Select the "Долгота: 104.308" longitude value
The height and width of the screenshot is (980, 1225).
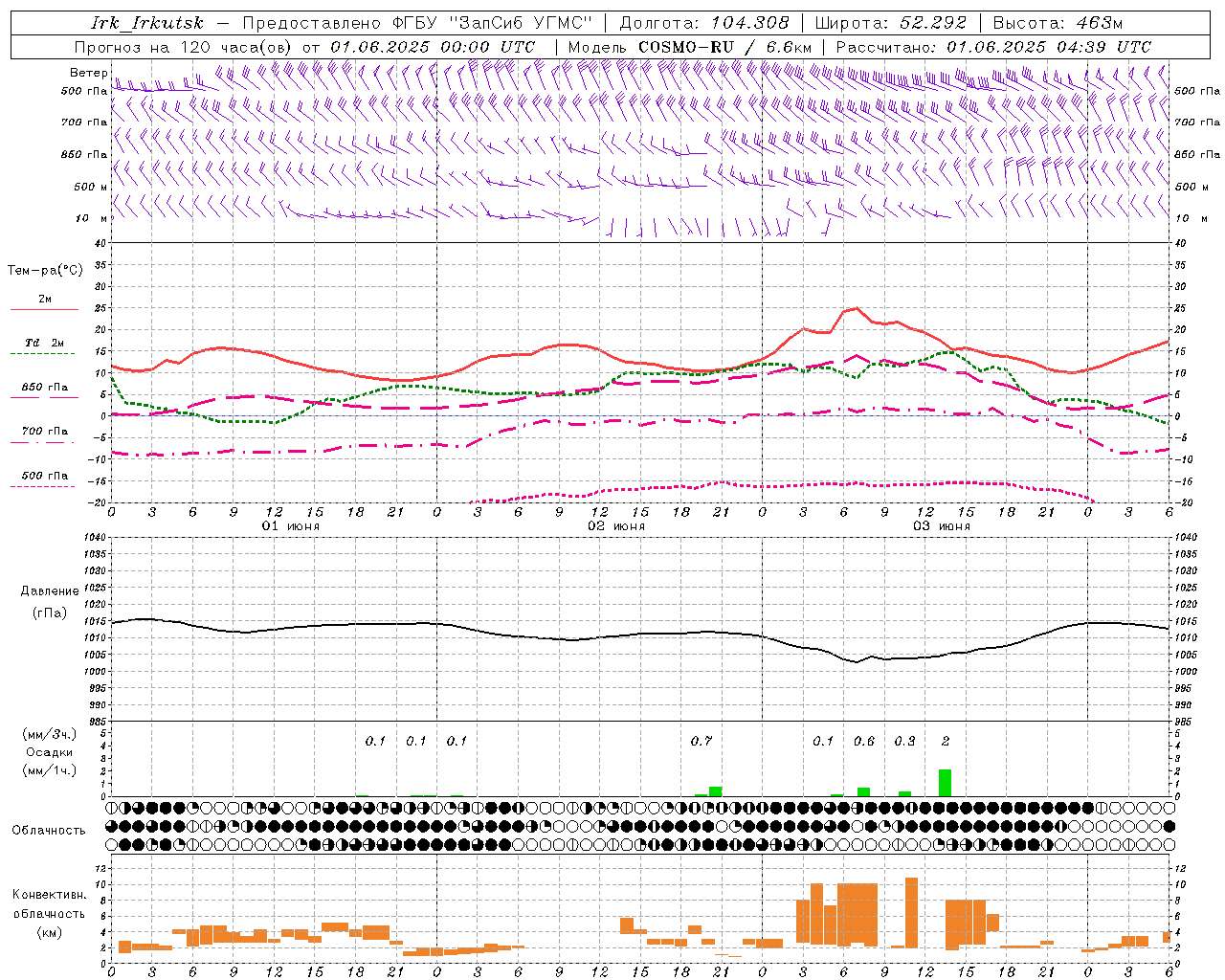click(x=704, y=23)
